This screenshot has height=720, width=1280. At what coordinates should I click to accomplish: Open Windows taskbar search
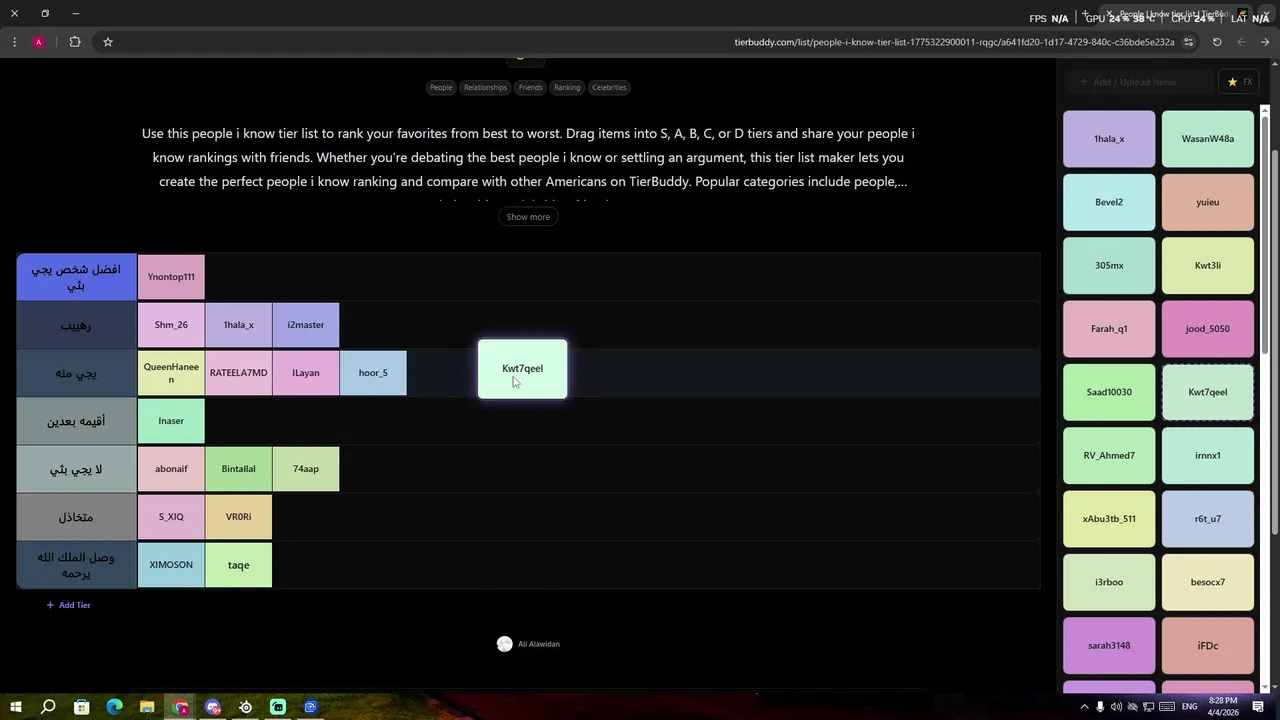pos(48,707)
